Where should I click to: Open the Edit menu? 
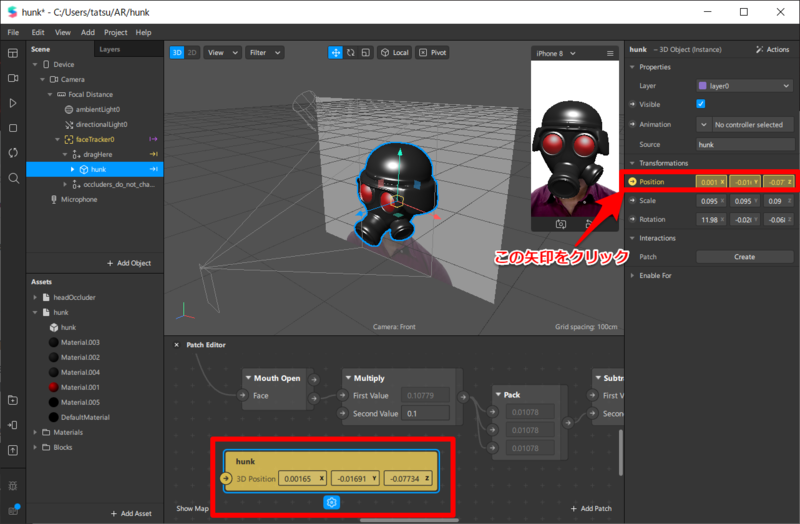[38, 32]
